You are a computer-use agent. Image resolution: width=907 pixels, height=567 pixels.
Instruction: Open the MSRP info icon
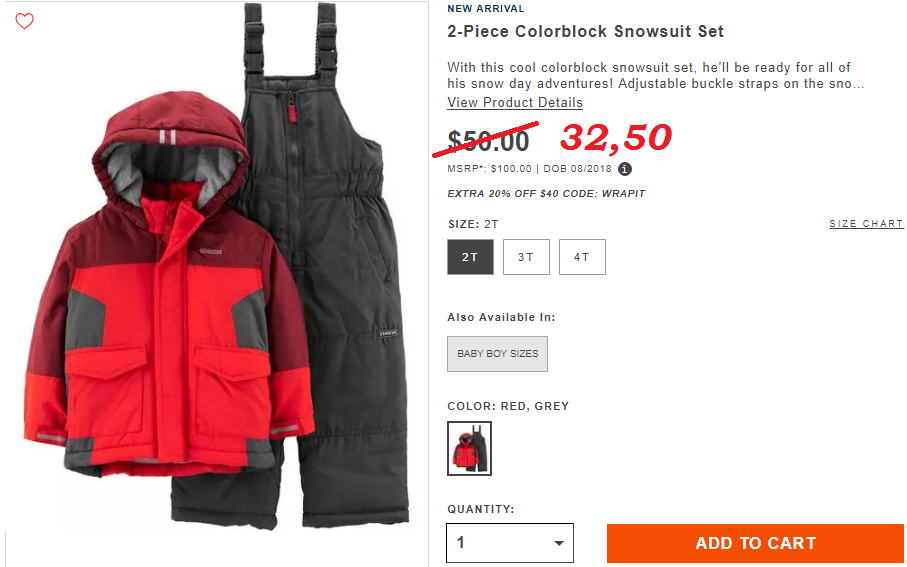[625, 169]
